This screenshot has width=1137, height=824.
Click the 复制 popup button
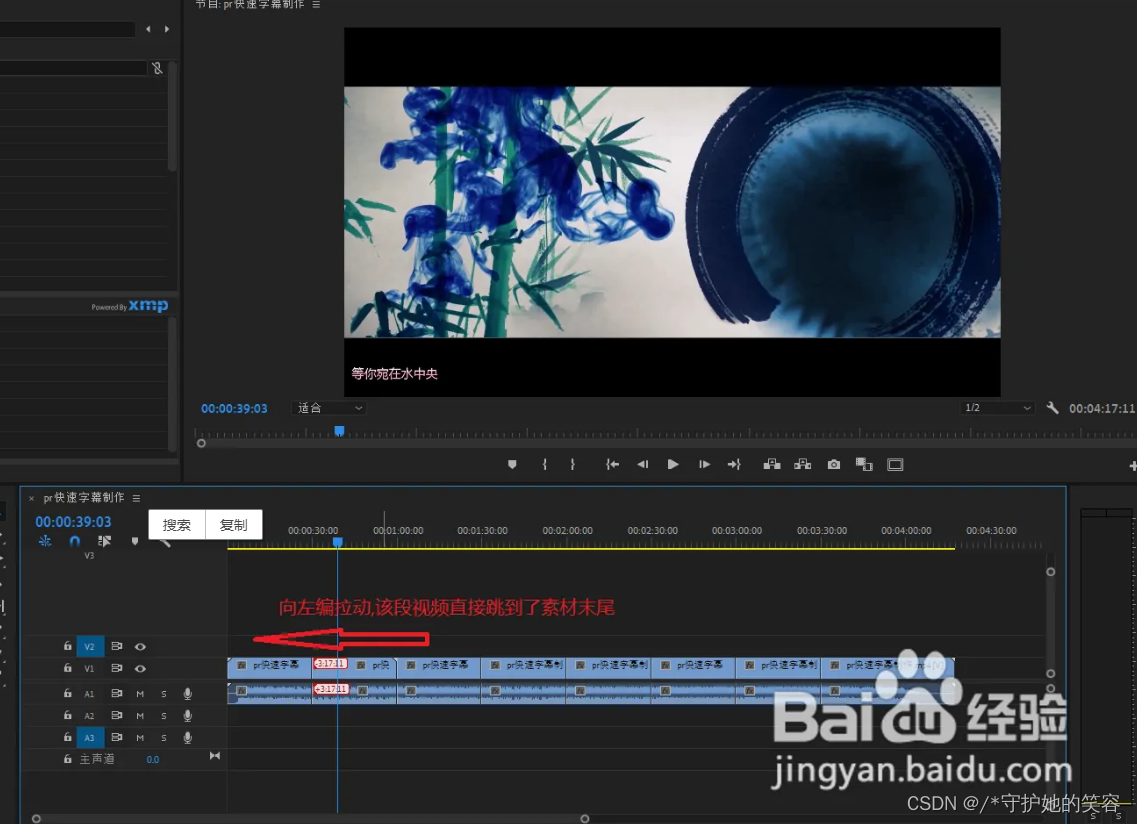click(x=233, y=524)
